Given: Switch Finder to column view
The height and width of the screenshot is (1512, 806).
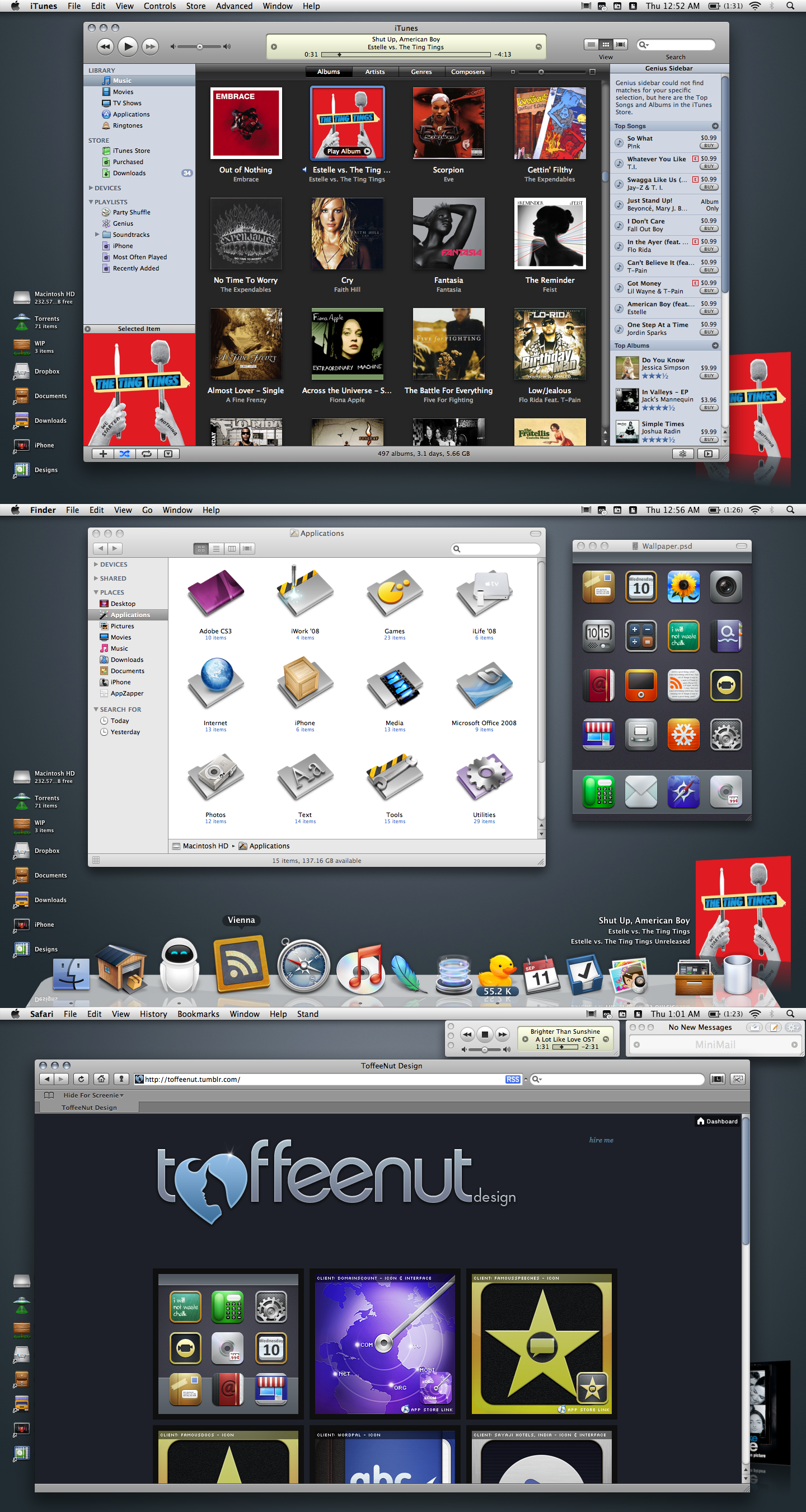Looking at the screenshot, I should coord(232,548).
